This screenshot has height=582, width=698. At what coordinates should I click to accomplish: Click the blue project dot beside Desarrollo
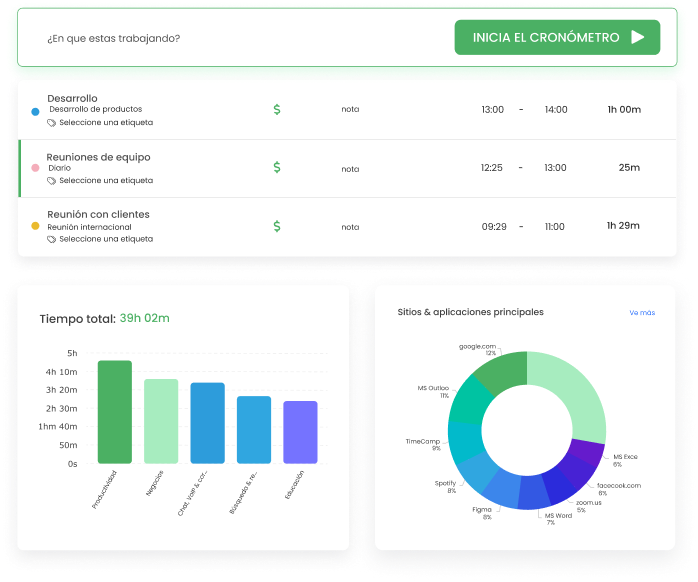36,110
